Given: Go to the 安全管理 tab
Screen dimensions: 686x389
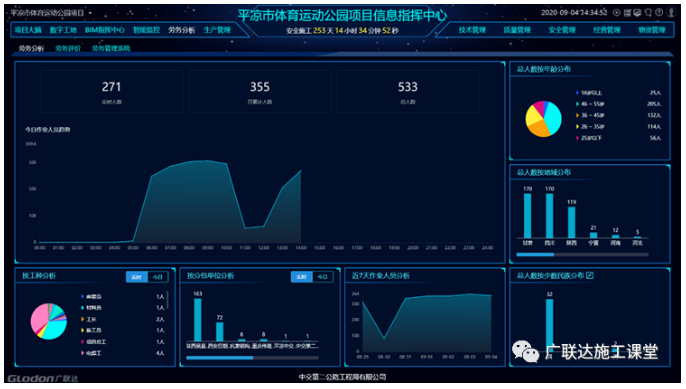Looking at the screenshot, I should (562, 30).
